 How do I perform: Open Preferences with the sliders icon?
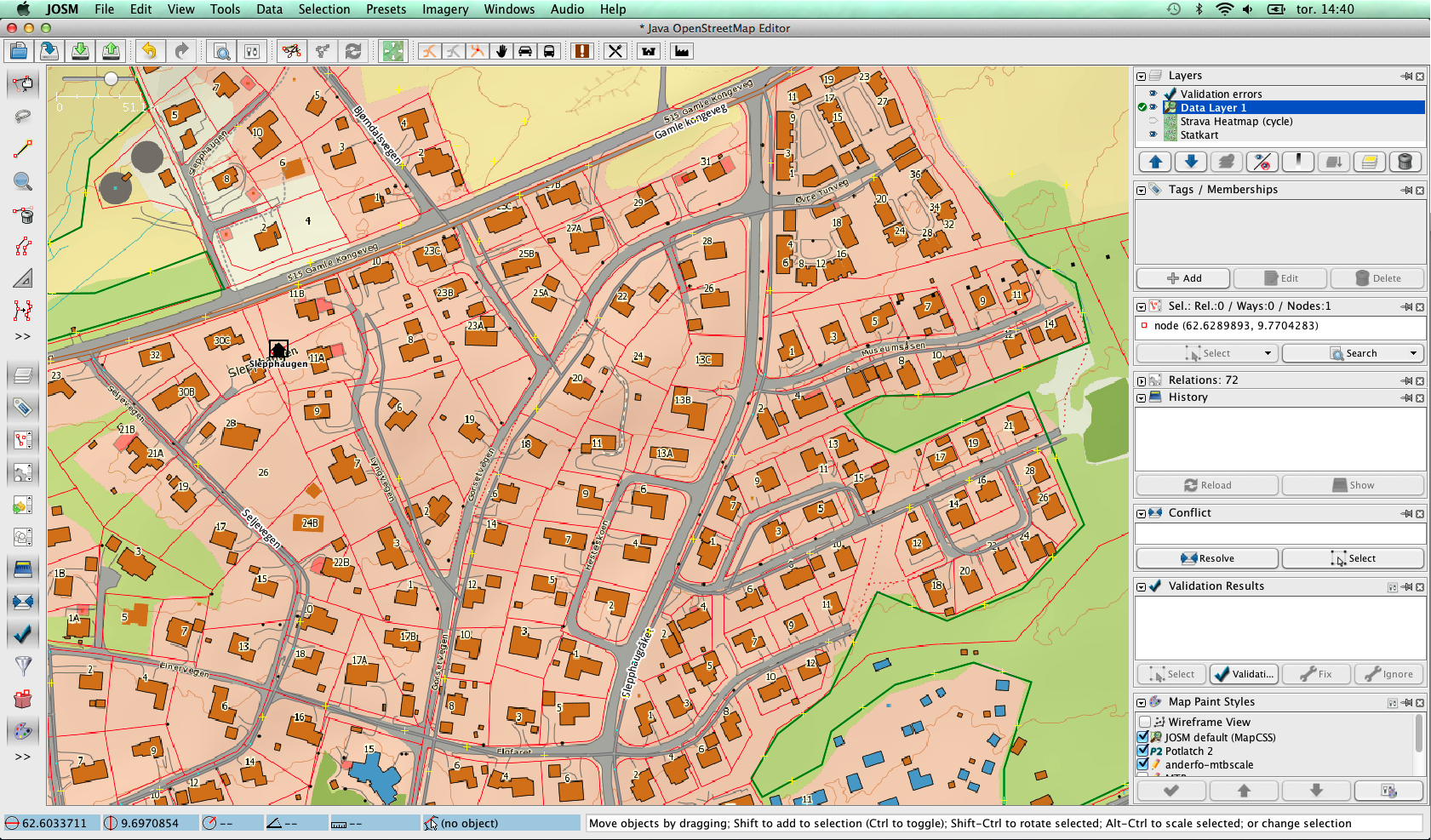point(252,51)
